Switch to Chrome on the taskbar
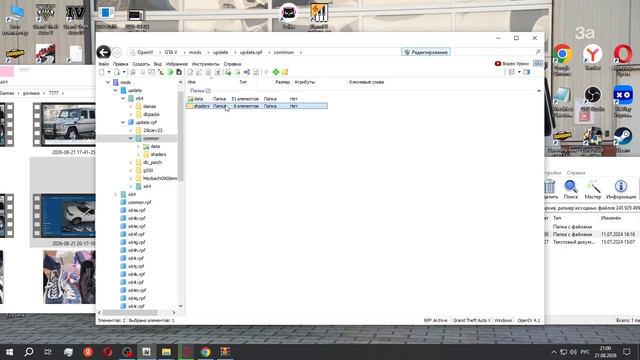The image size is (640, 360). click(x=205, y=351)
